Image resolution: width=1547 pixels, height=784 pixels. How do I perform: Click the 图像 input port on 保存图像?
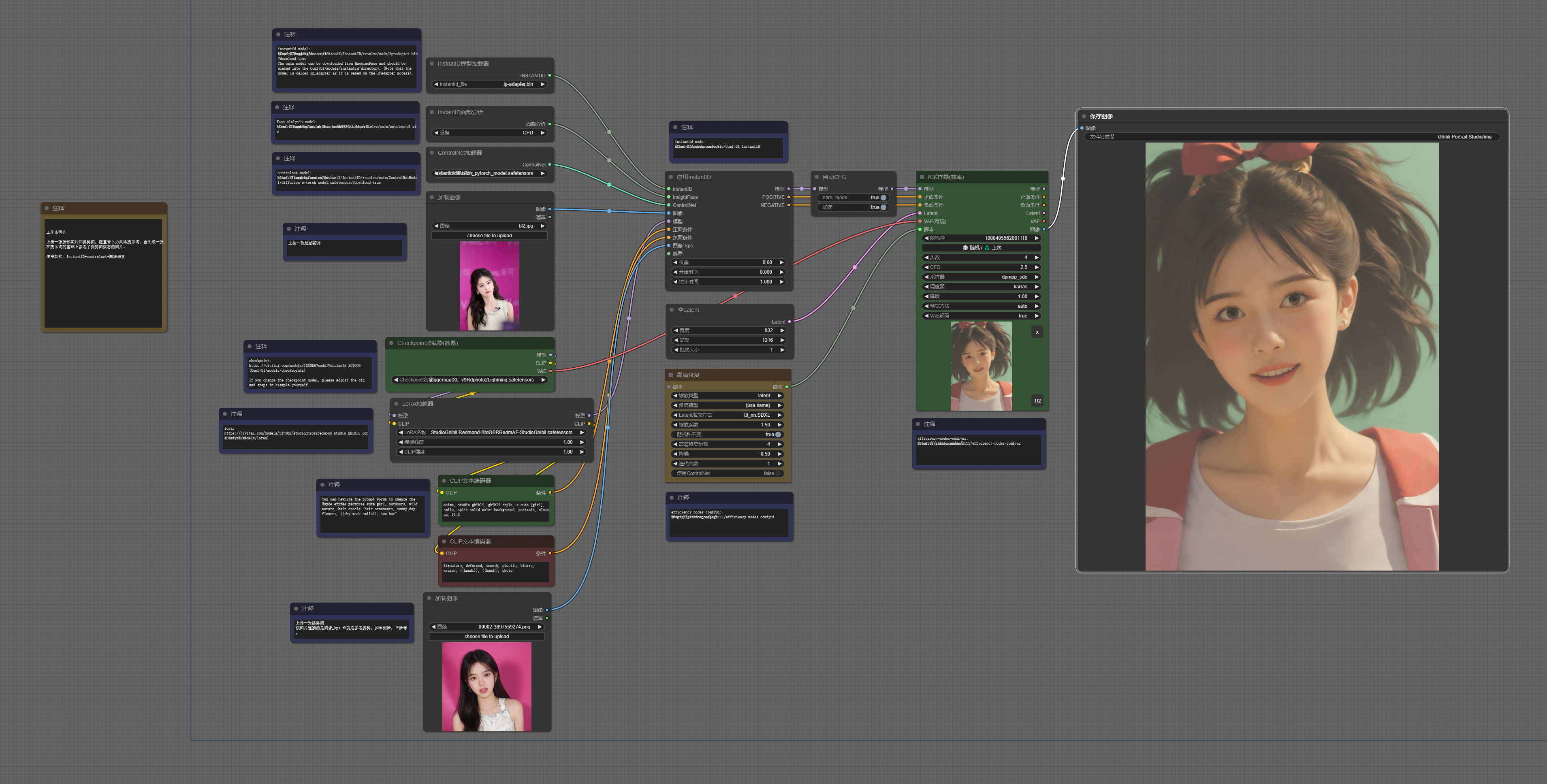1082,128
